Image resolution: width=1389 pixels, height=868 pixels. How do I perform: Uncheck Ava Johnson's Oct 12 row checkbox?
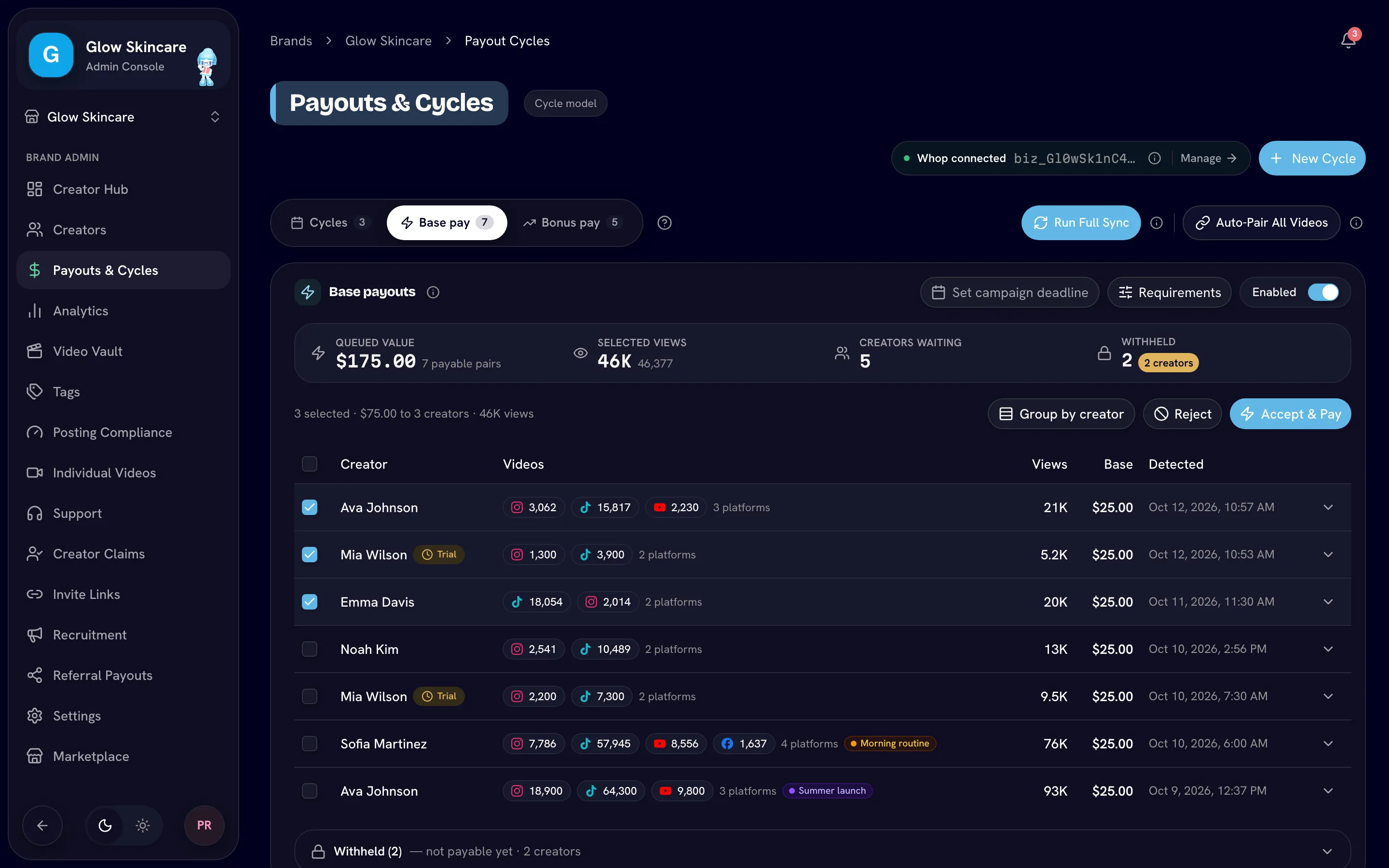tap(309, 507)
